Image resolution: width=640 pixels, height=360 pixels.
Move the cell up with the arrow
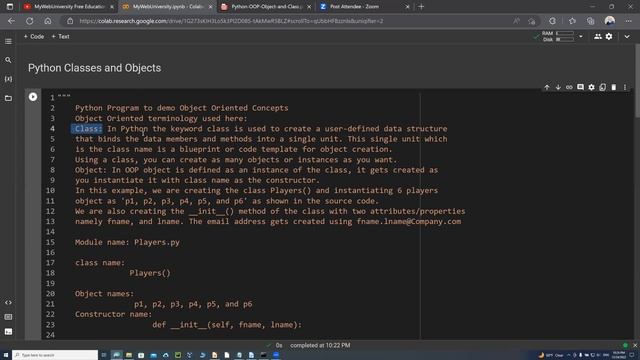pos(547,87)
